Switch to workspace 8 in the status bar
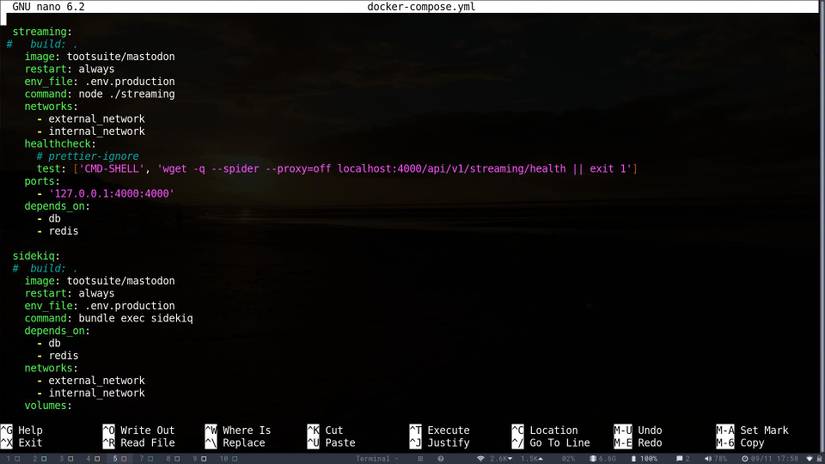This screenshot has height=464, width=825. pos(173,459)
